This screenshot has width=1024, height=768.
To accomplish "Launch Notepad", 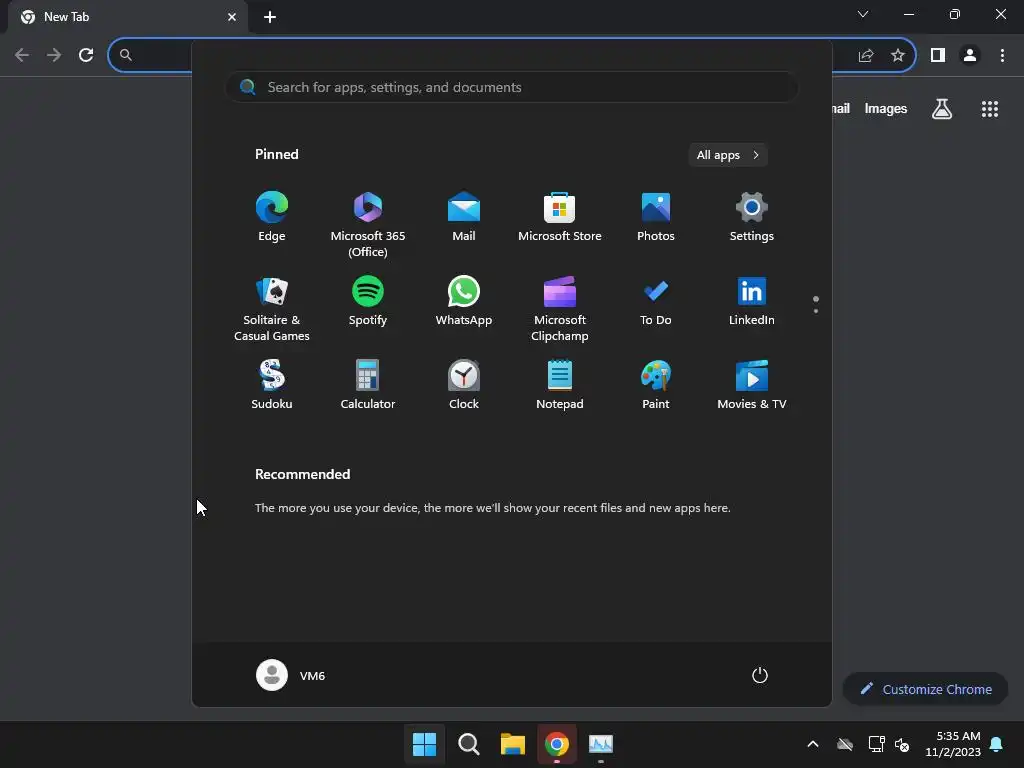I will [560, 385].
